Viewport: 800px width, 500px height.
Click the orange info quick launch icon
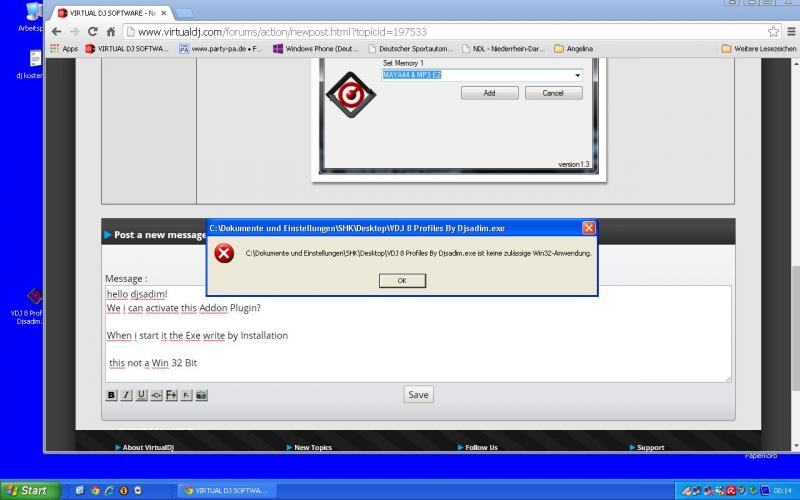[x=123, y=491]
